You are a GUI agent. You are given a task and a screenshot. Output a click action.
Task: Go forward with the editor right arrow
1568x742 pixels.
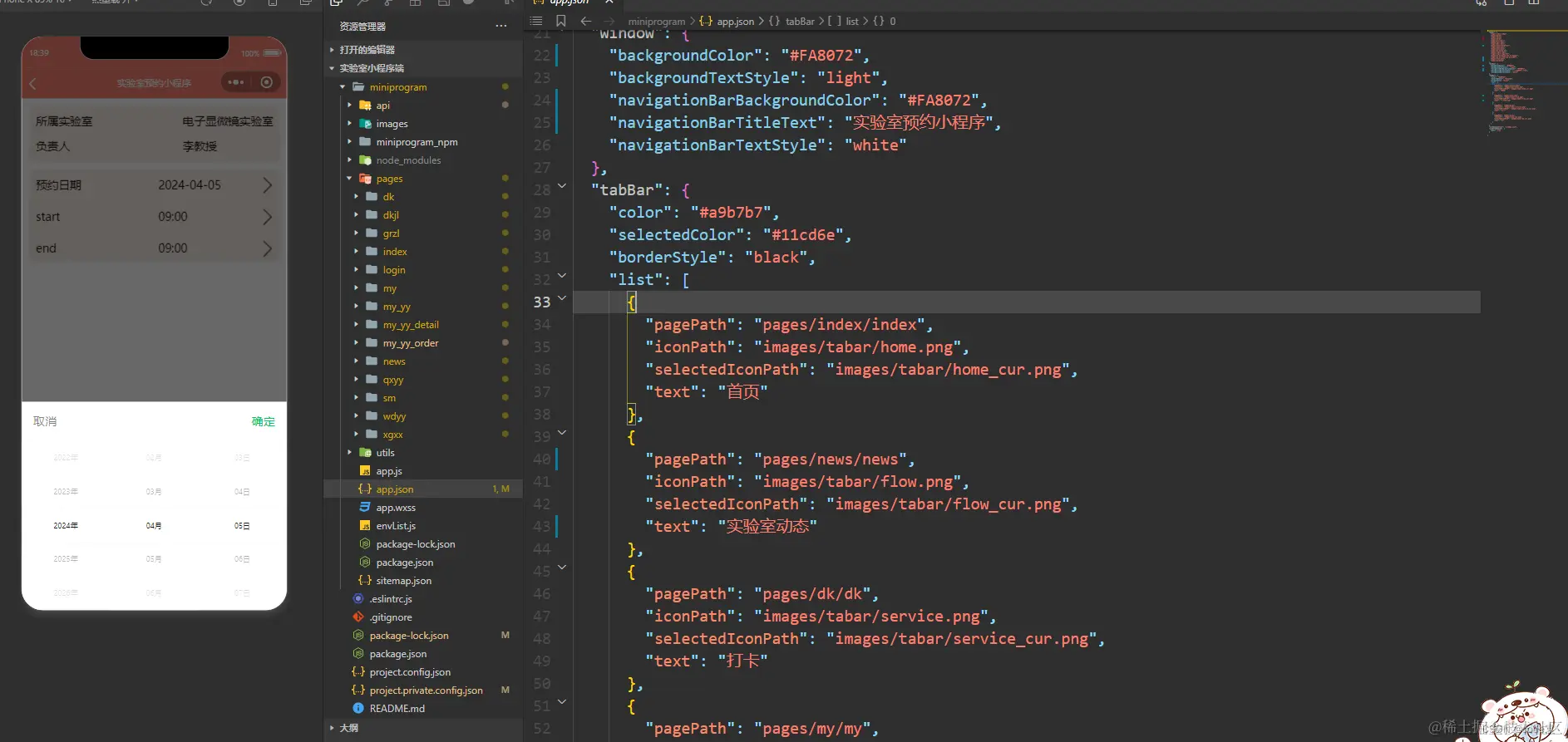(609, 21)
